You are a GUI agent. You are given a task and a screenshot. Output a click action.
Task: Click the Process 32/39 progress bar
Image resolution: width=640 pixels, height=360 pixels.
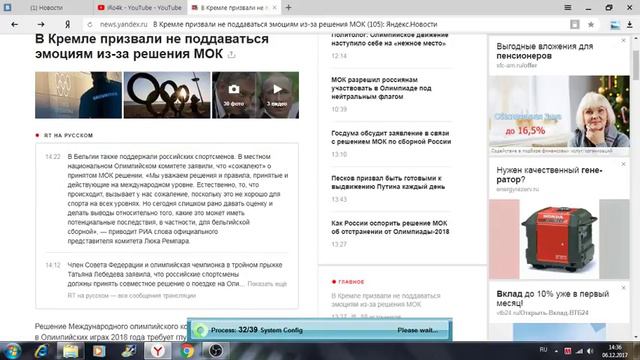tap(319, 330)
